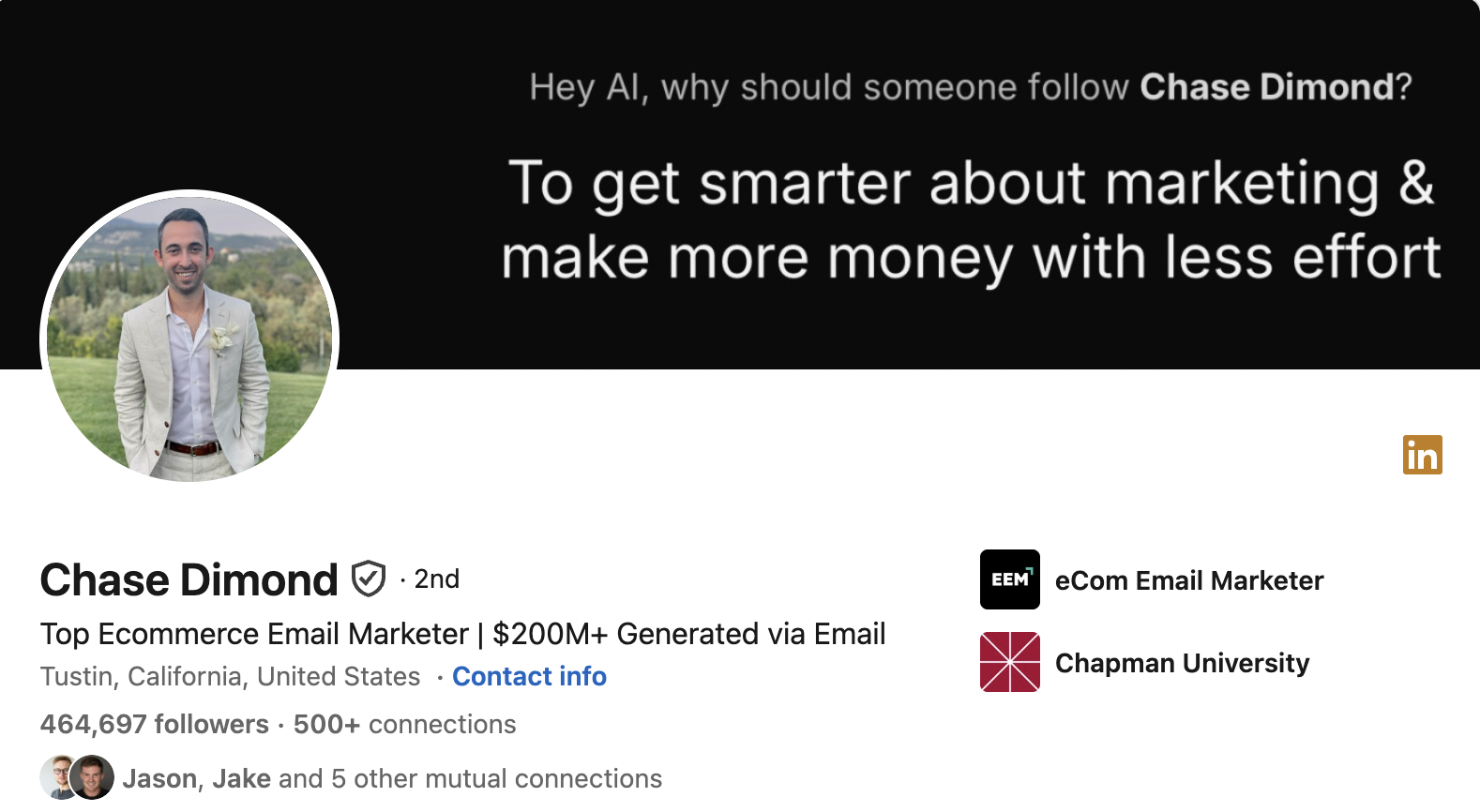Click the 464,697 followers count
Viewport: 1480px width, 812px height.
pos(154,724)
